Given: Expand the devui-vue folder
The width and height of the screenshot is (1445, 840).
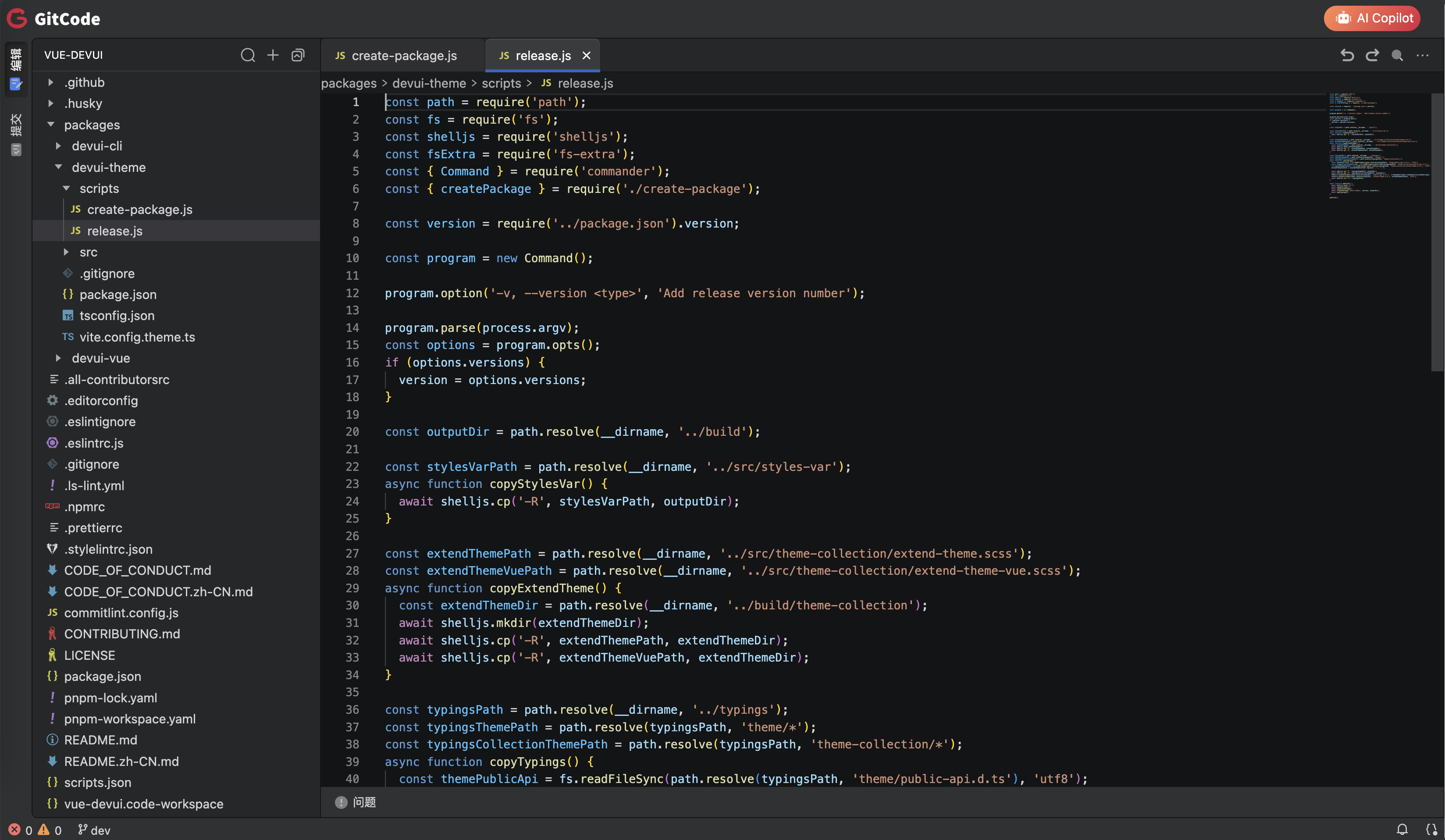Looking at the screenshot, I should click(x=100, y=358).
